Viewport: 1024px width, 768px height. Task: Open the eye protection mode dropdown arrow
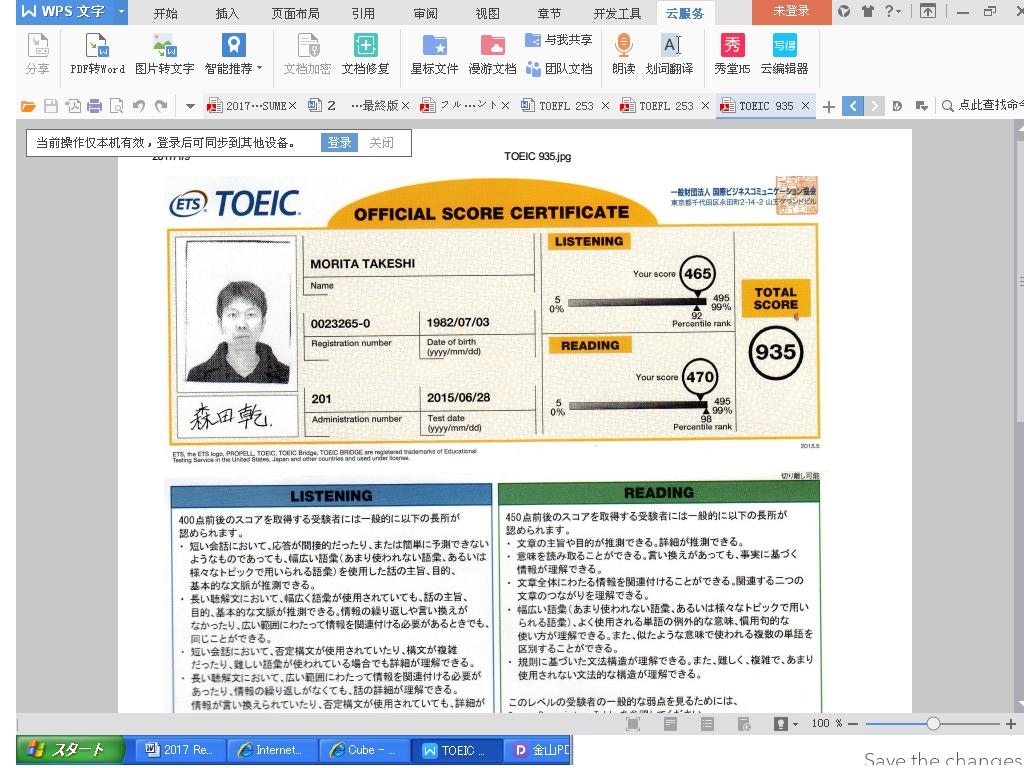(x=795, y=724)
